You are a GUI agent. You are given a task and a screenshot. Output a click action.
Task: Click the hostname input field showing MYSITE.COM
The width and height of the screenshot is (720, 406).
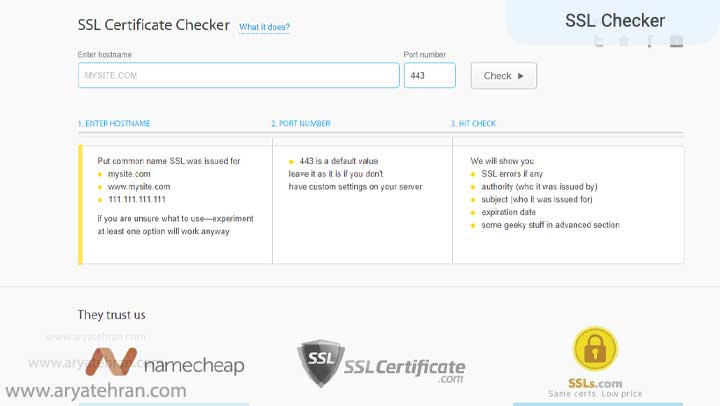tap(239, 75)
